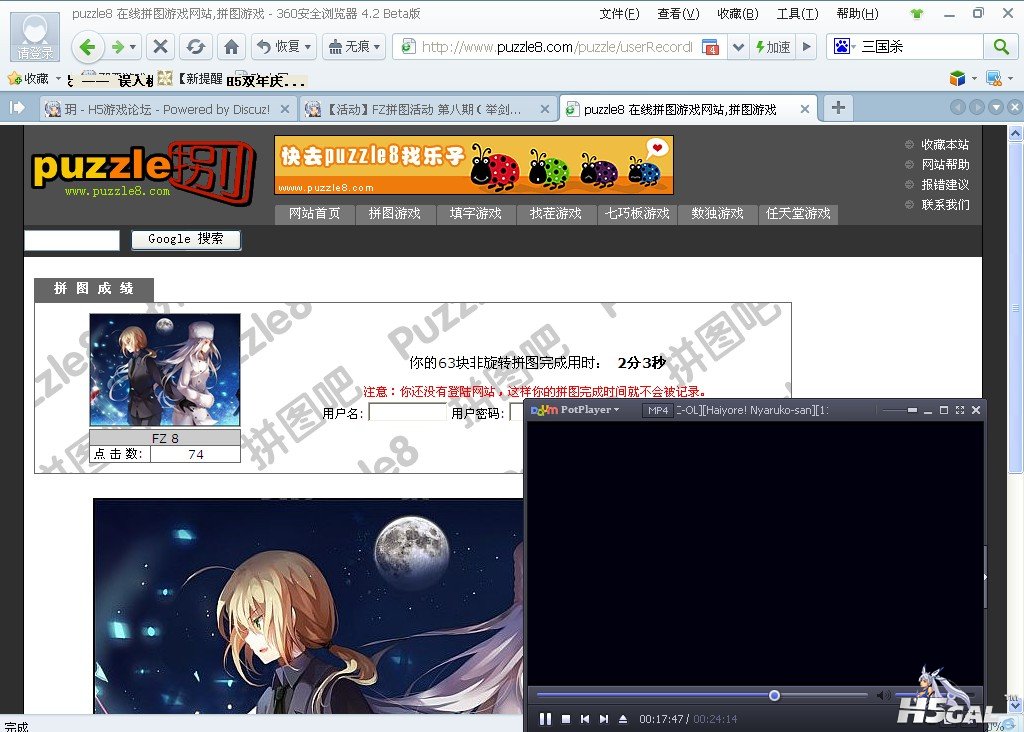Open the address bar history dropdown chevron
This screenshot has width=1024, height=732.
coord(738,47)
